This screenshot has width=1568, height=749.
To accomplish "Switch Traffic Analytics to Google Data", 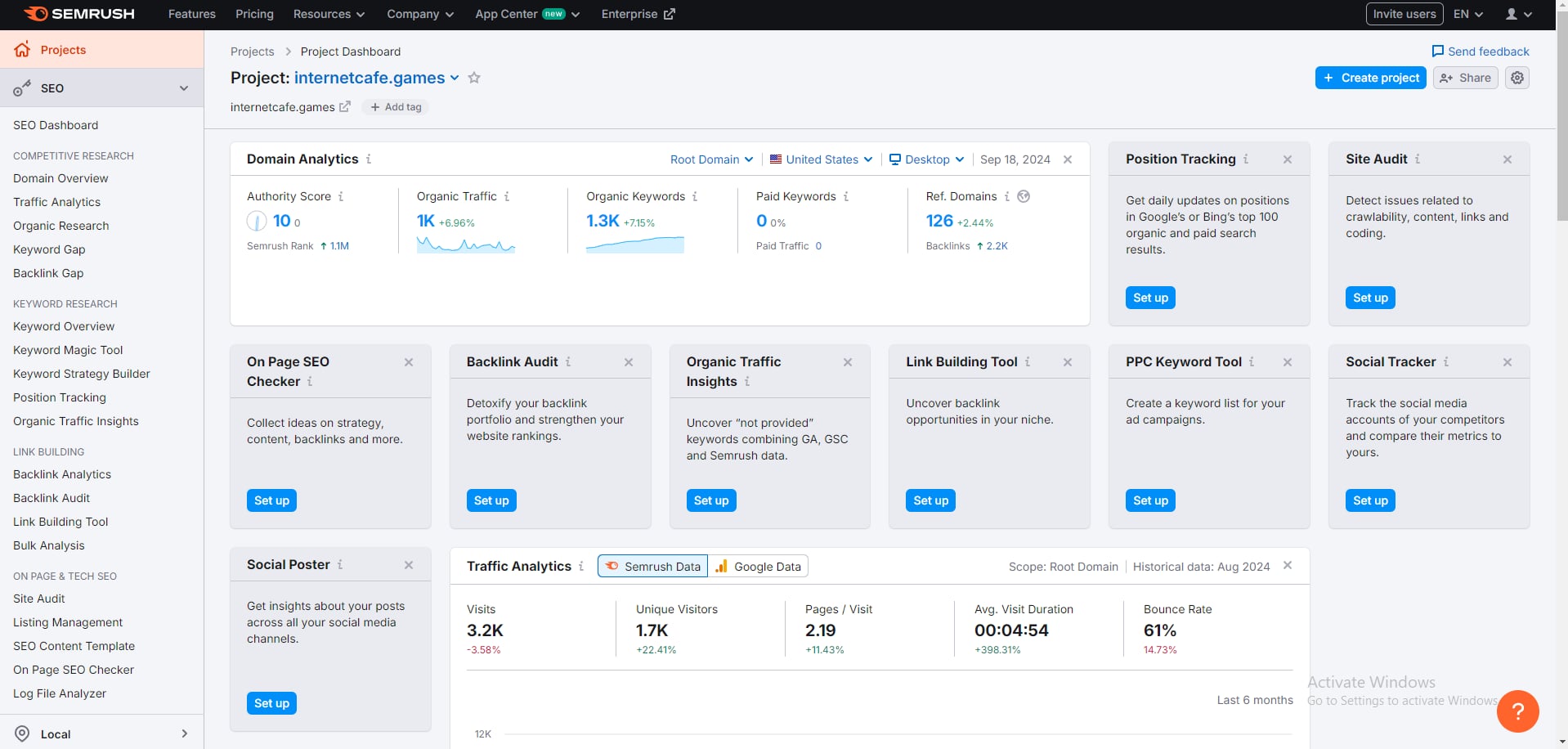I will [758, 566].
